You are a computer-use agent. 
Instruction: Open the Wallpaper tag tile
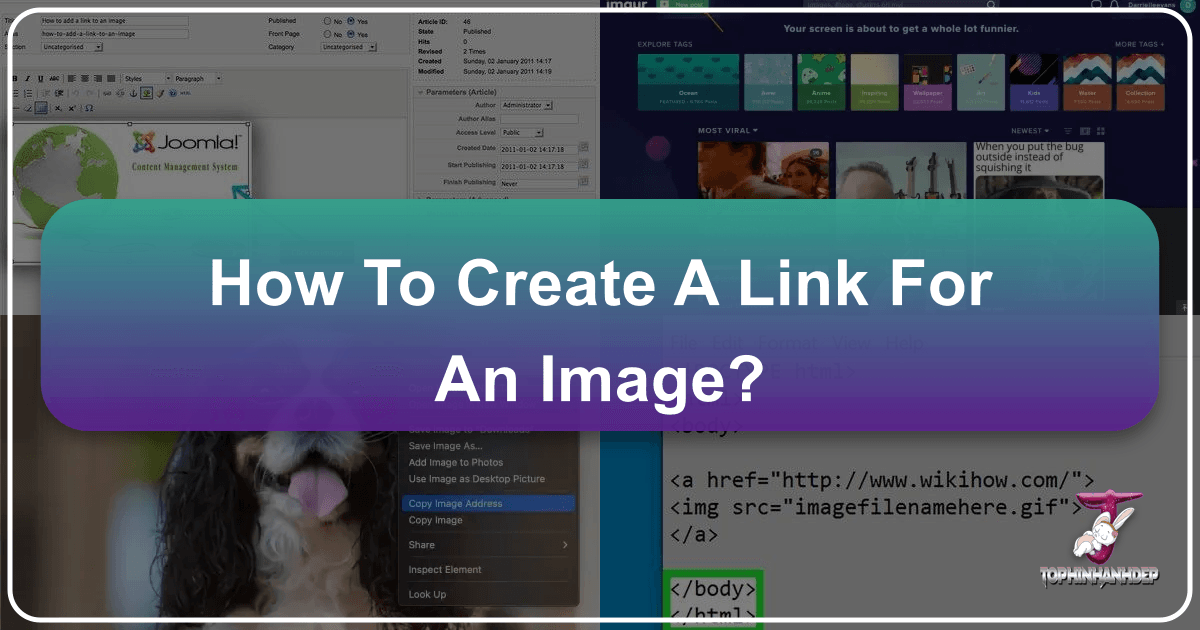pyautogui.click(x=927, y=81)
